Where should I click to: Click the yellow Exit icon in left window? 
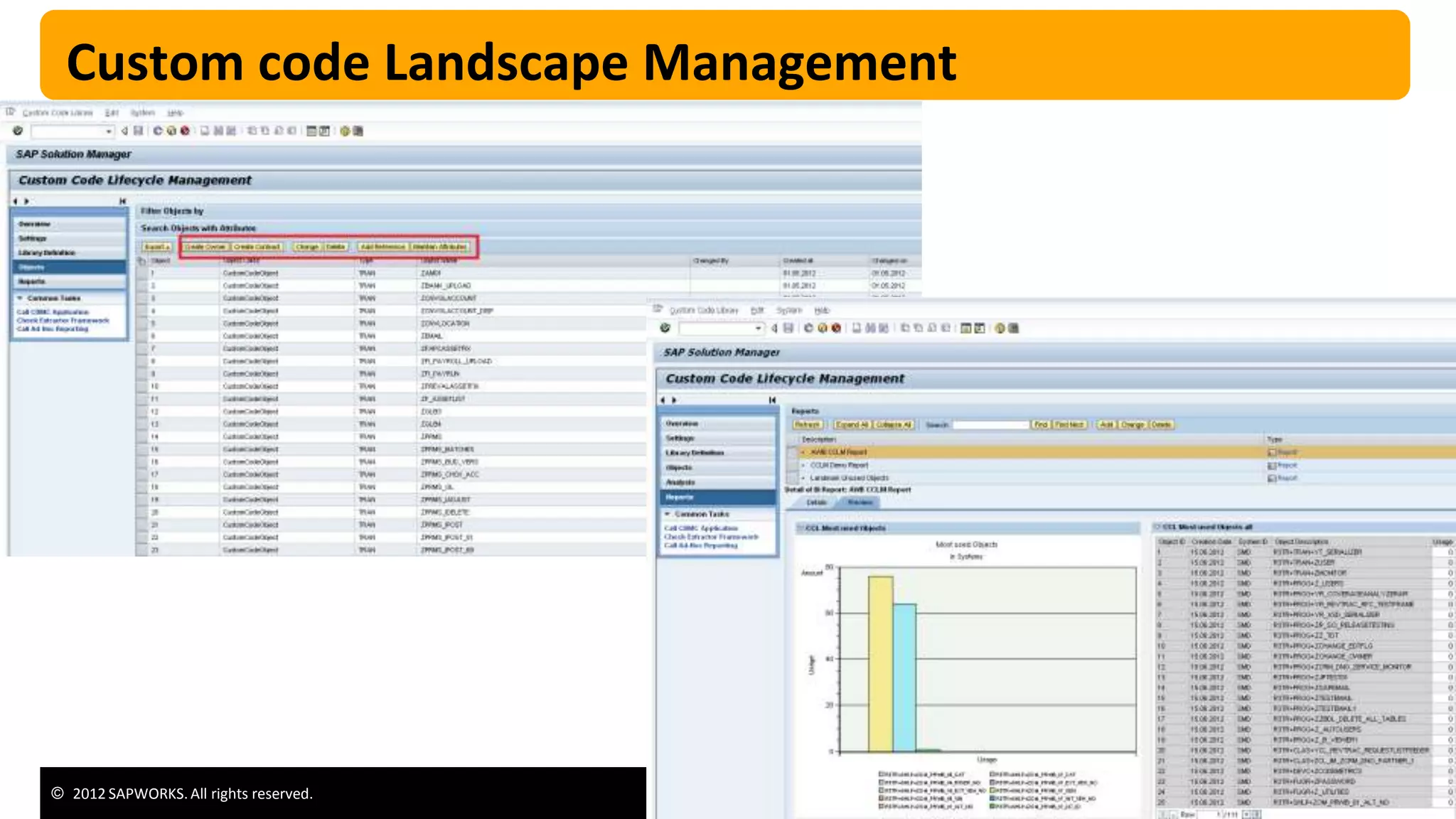[171, 131]
